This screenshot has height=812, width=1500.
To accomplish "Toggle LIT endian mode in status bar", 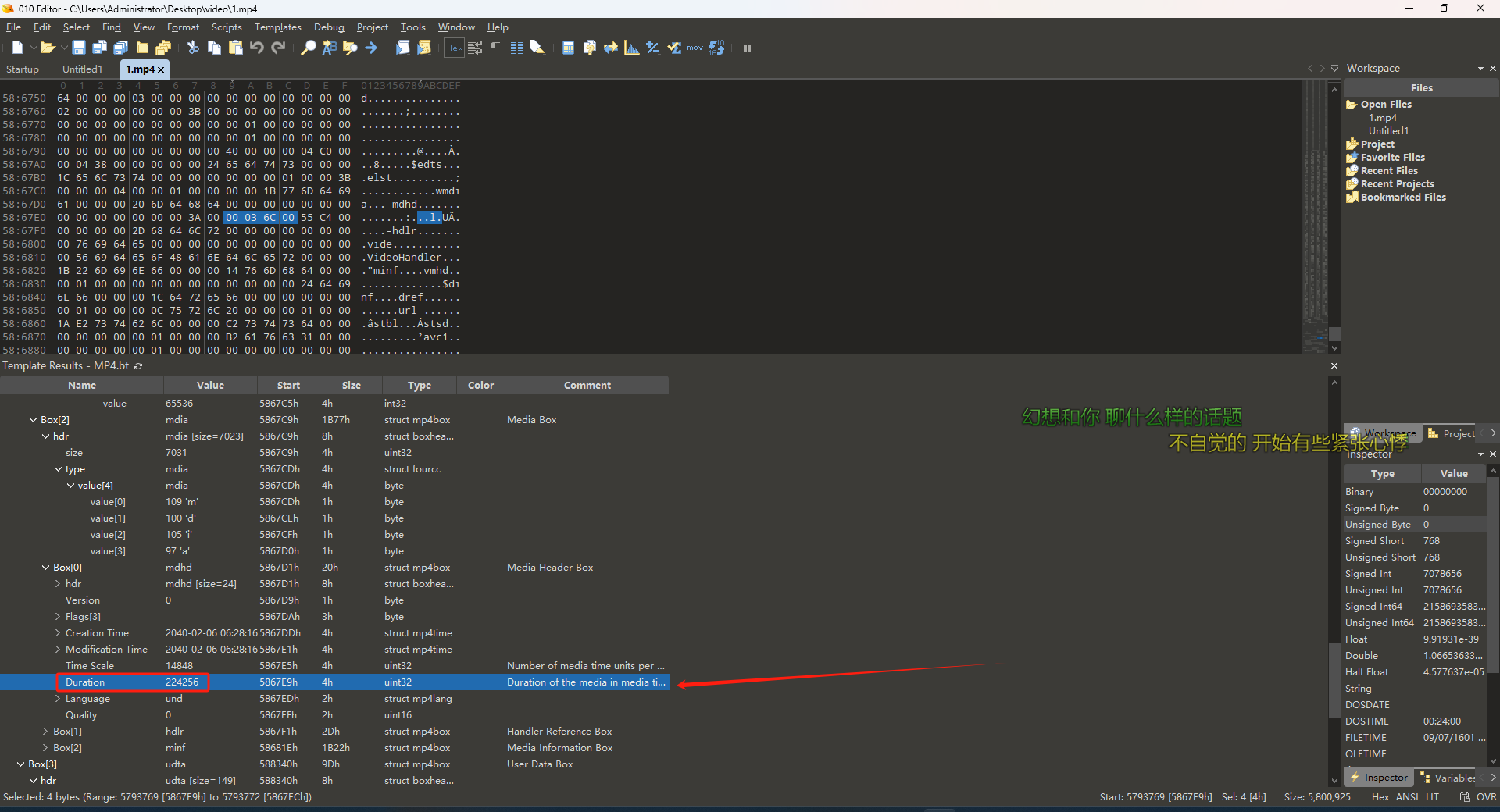I will (x=1432, y=797).
